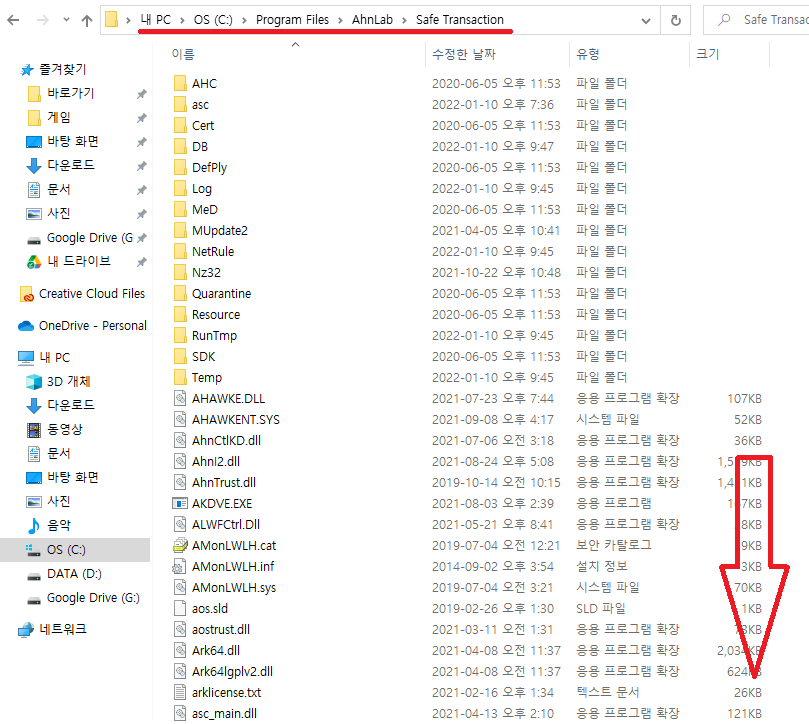Open pinned 다운로드 arrow icon in quick access
The image size is (809, 724).
tap(34, 166)
